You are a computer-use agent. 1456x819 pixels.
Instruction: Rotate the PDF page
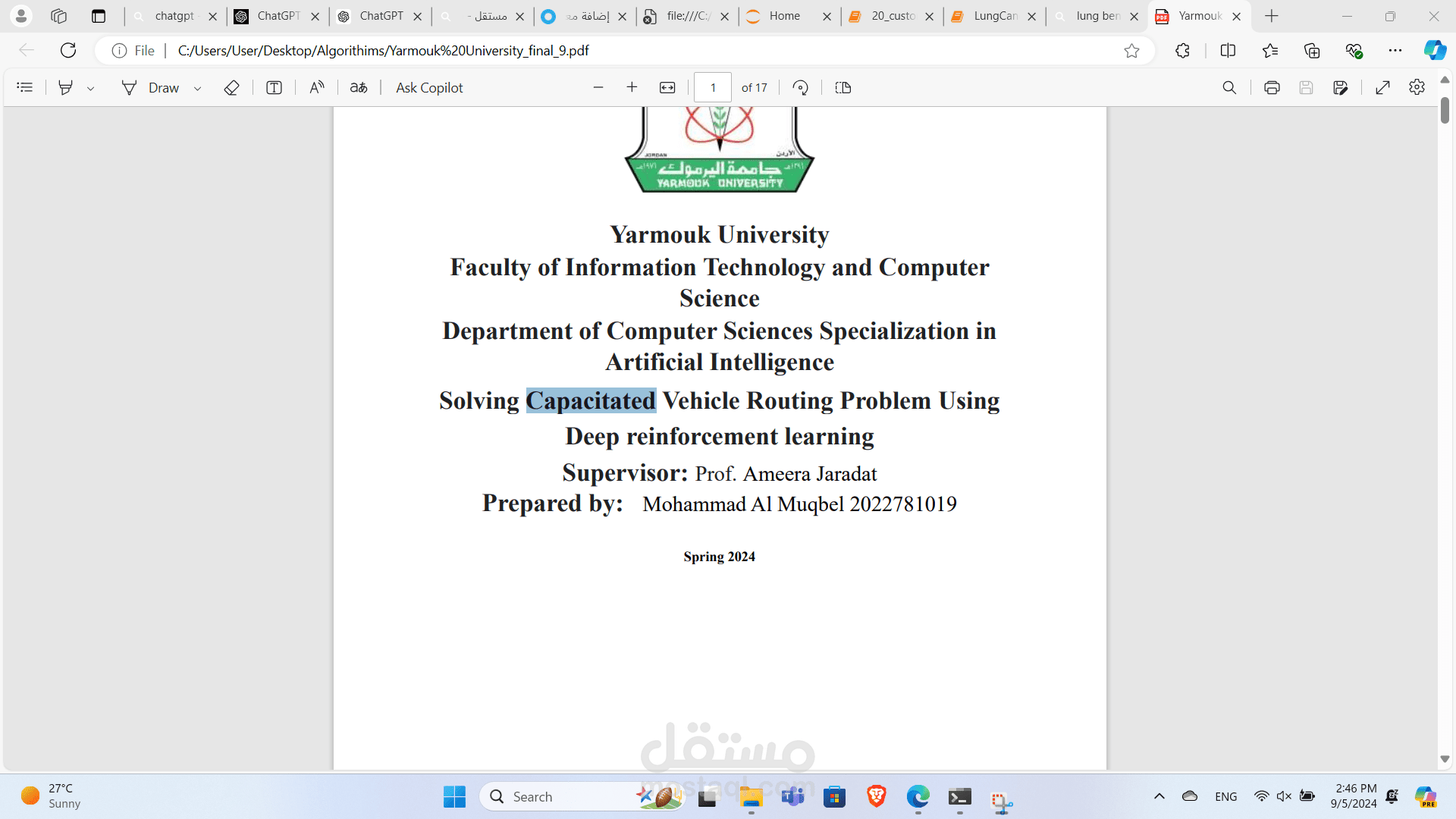pos(800,88)
